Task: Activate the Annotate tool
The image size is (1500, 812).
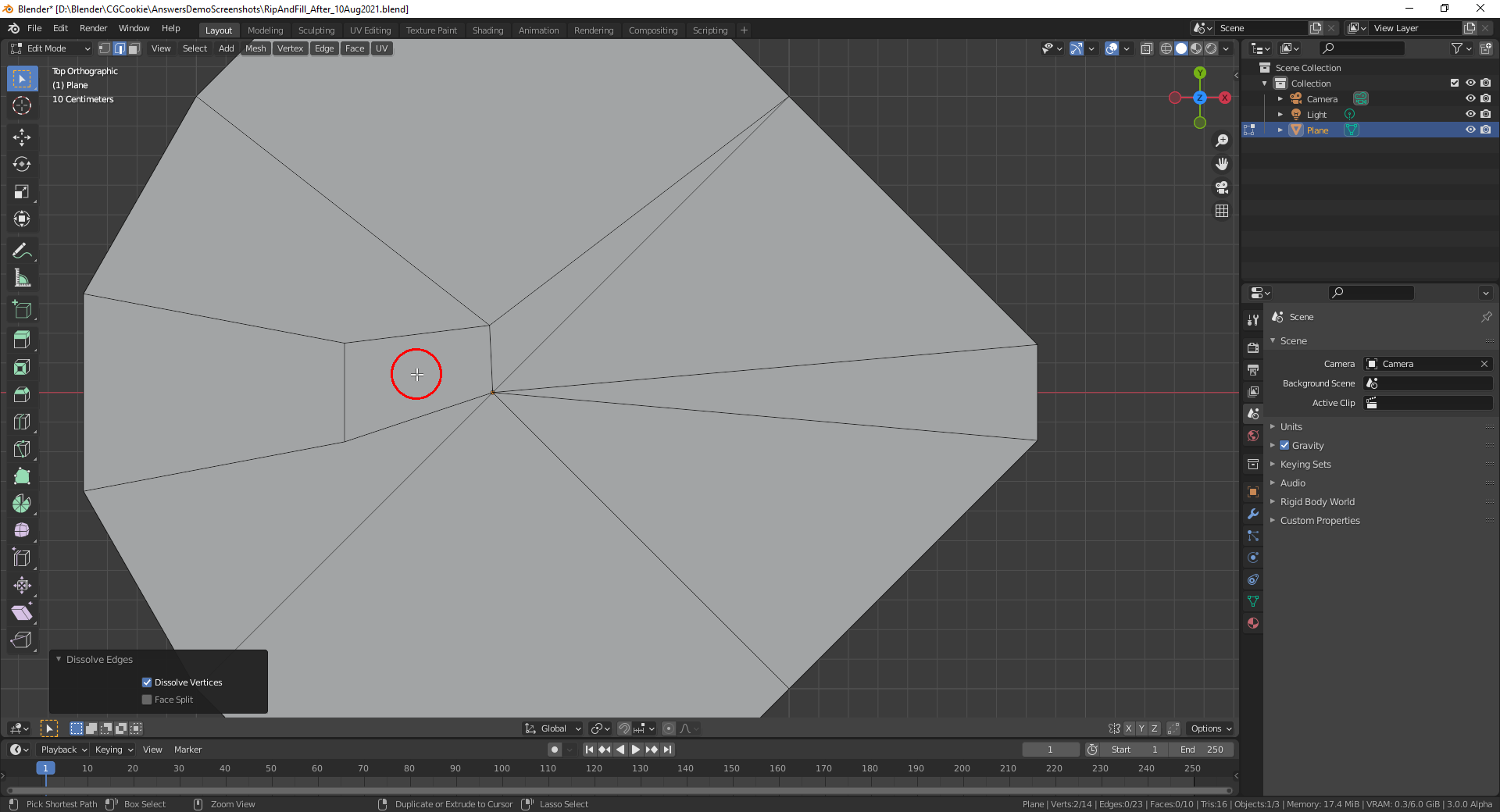Action: (x=22, y=250)
